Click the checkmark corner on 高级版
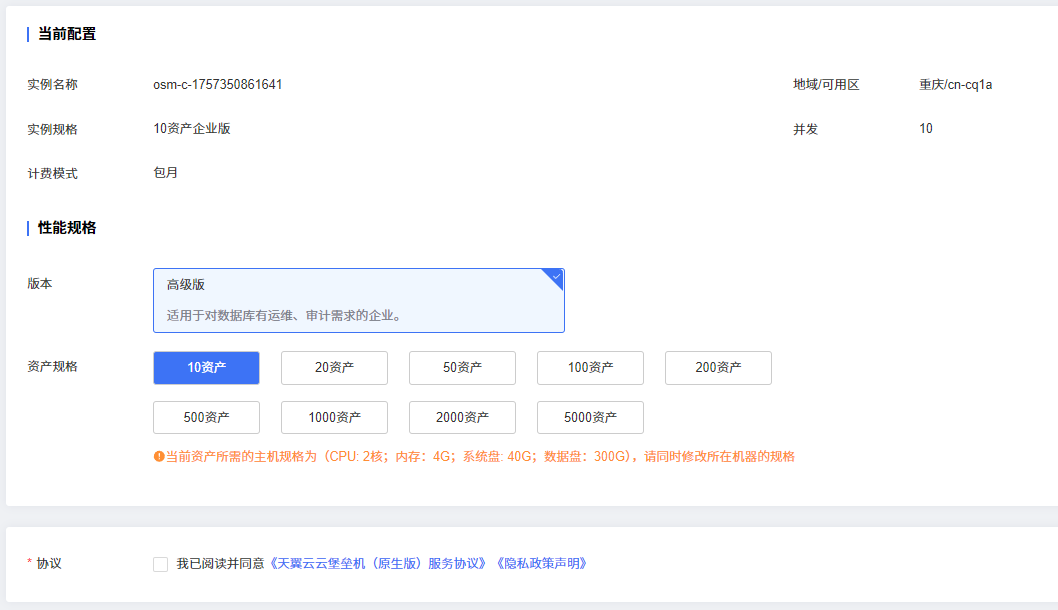This screenshot has height=610, width=1058. click(x=556, y=276)
